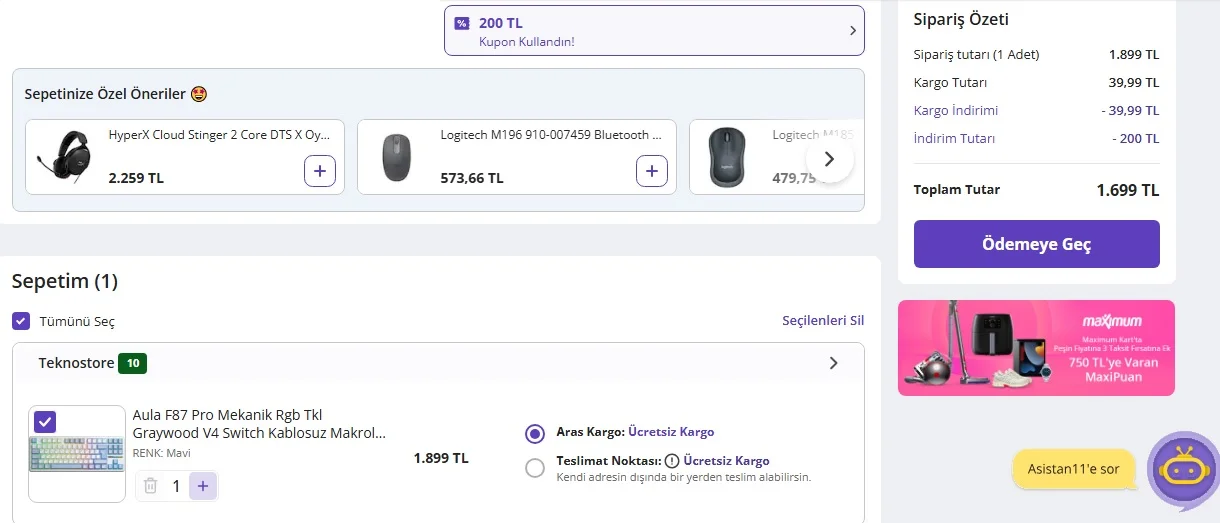
Task: Expand the Teknostore seller chevron
Action: pos(834,363)
